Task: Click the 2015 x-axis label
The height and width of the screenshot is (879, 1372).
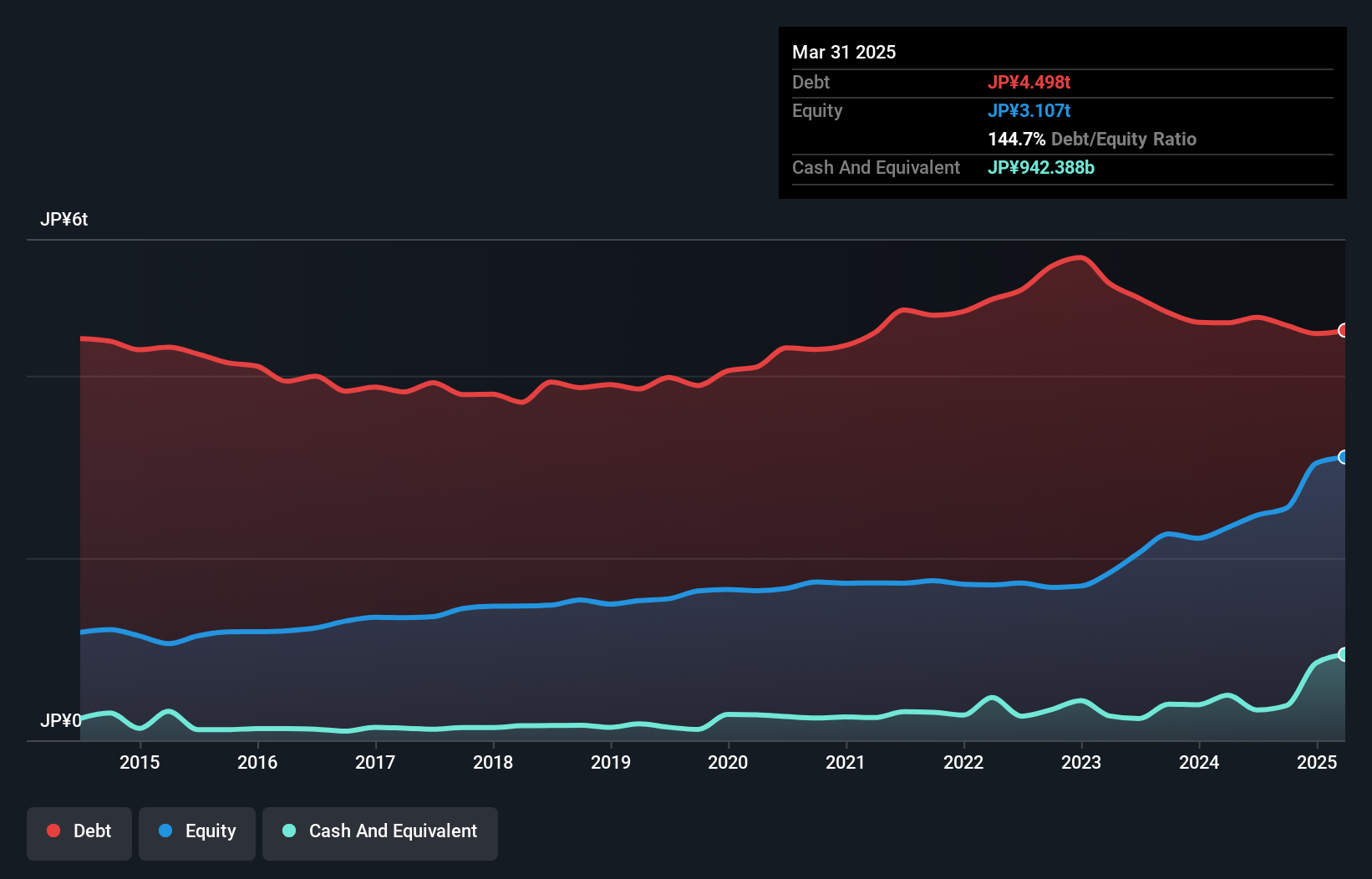Action: pos(140,762)
